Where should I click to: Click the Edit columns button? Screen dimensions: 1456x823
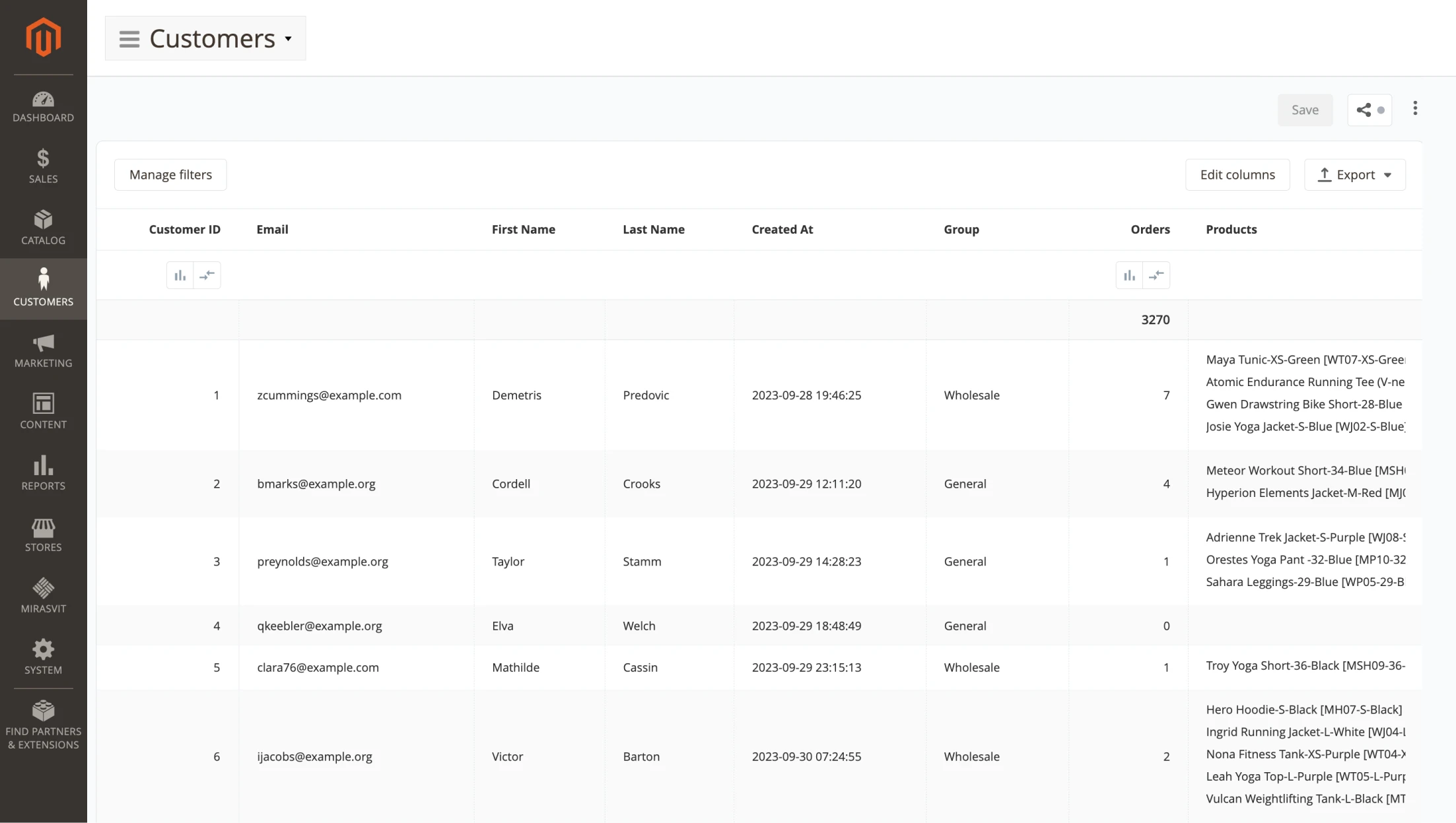(1237, 174)
